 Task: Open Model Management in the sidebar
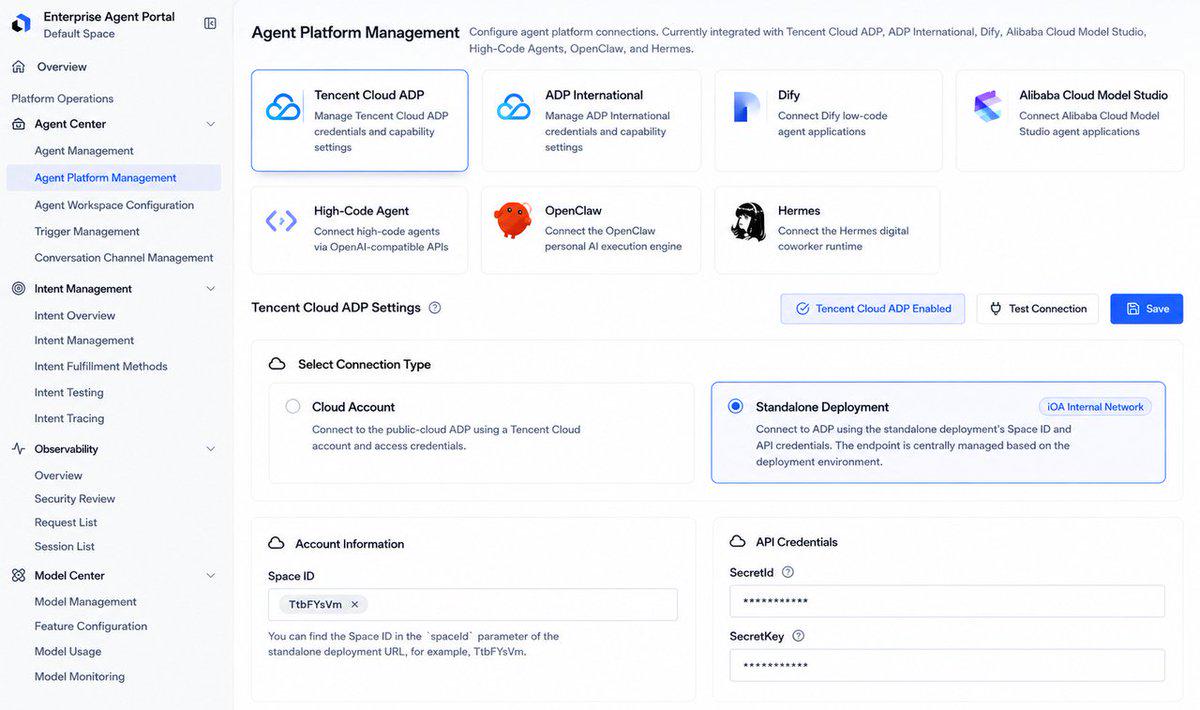(x=85, y=602)
